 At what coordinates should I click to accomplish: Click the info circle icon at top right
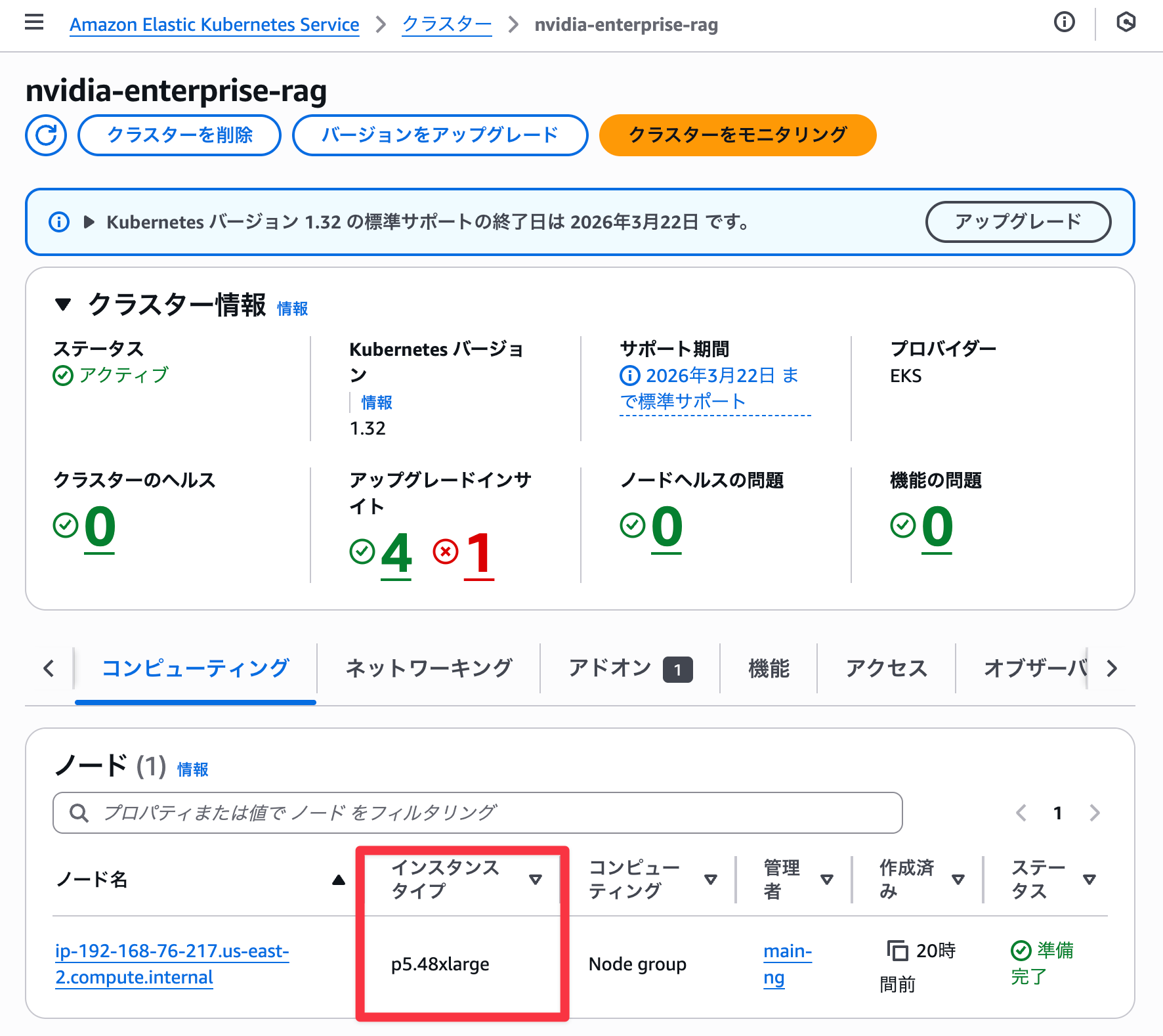click(x=1065, y=22)
